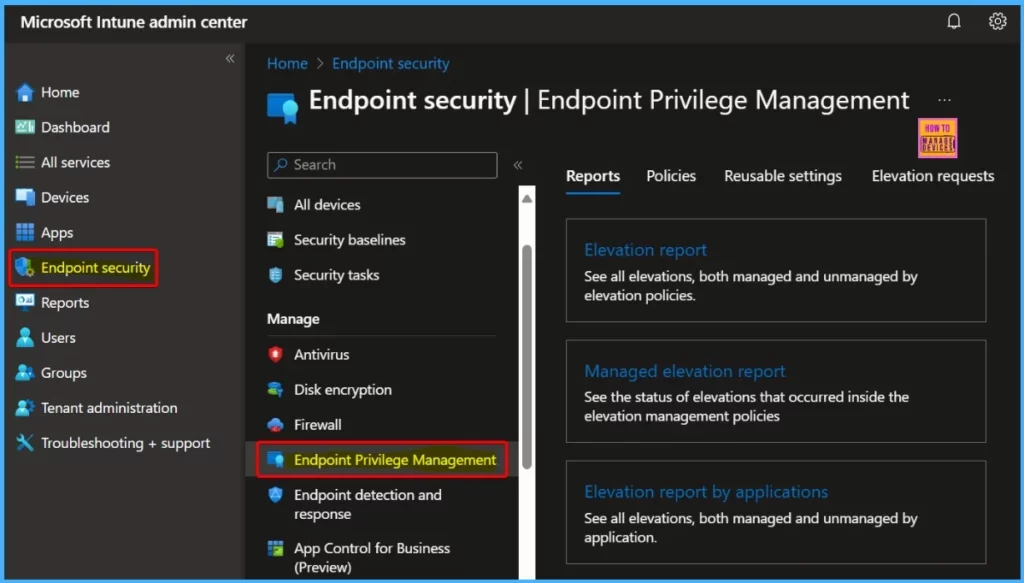The height and width of the screenshot is (583, 1024).
Task: Click Groups people icon in sidebar
Action: click(25, 373)
